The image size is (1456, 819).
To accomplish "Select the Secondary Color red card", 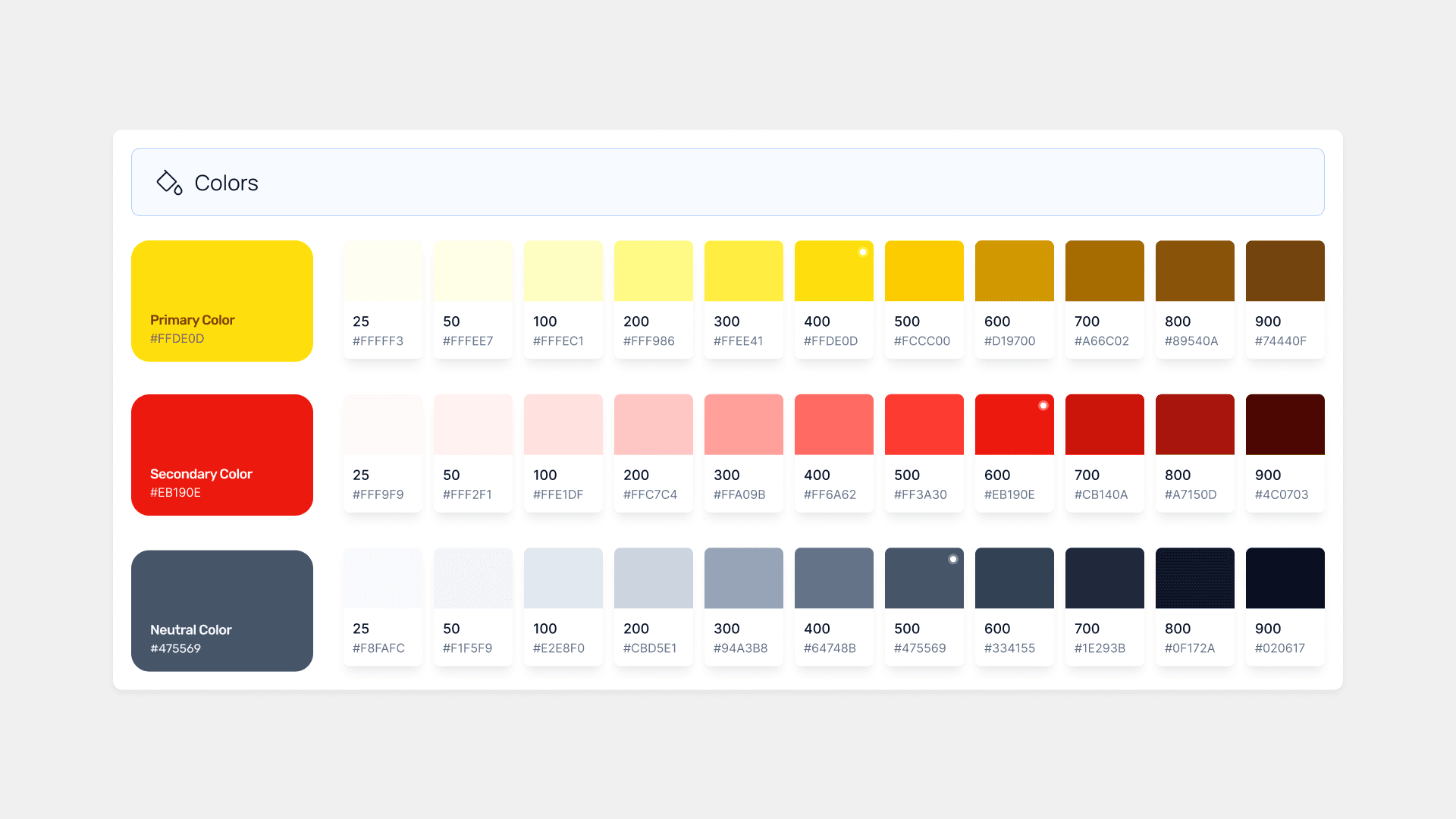I will (x=222, y=454).
